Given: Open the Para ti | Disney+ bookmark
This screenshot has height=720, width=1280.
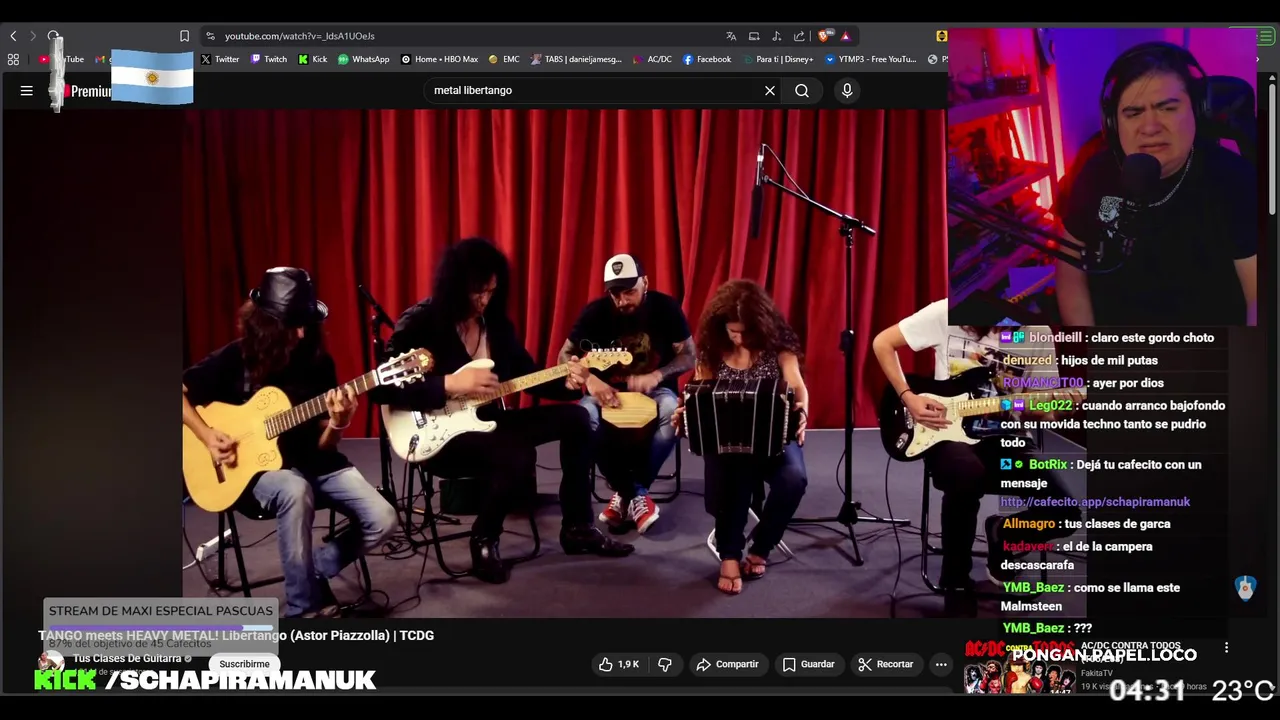Looking at the screenshot, I should click(777, 59).
